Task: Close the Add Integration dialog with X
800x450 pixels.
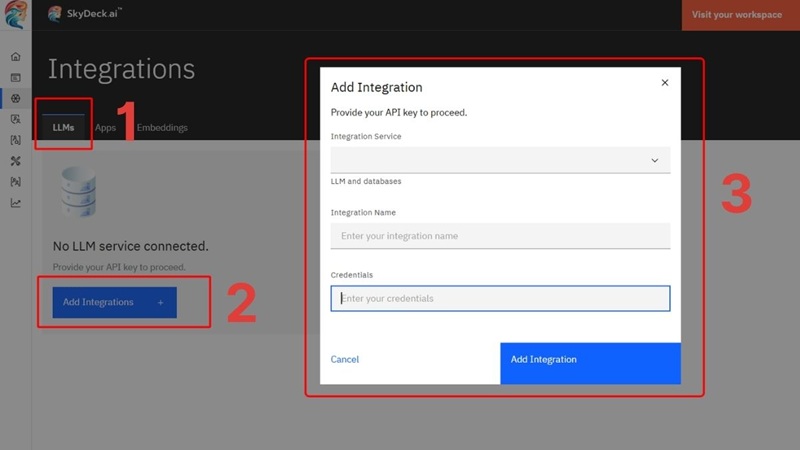Action: click(665, 83)
